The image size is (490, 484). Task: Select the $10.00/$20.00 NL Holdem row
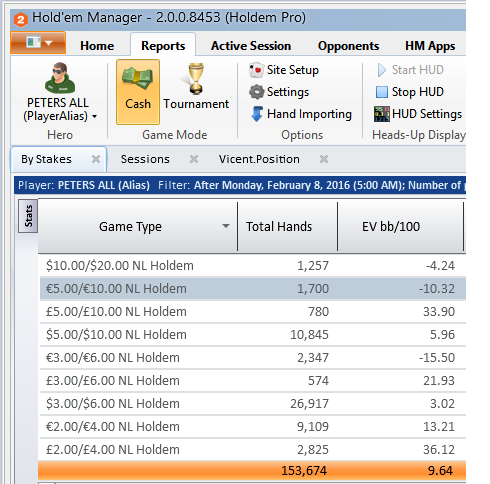253,266
